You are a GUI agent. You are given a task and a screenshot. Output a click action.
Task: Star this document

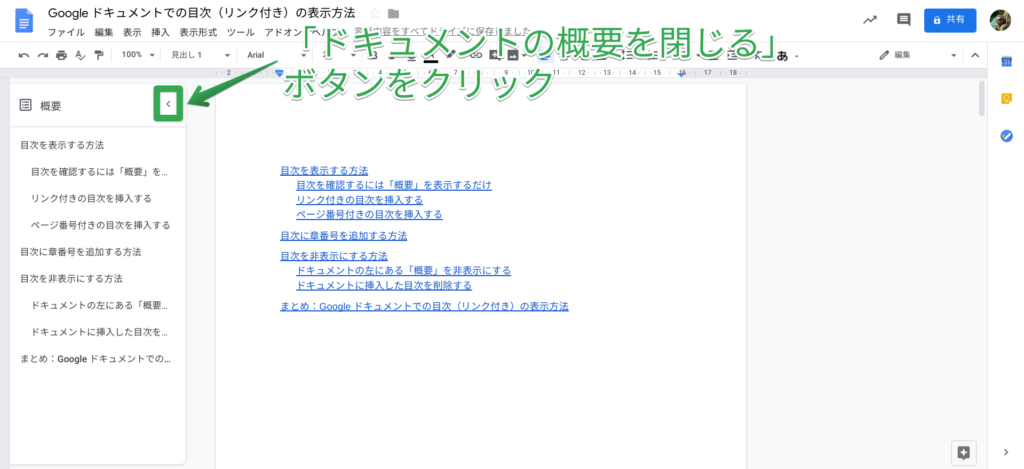375,14
